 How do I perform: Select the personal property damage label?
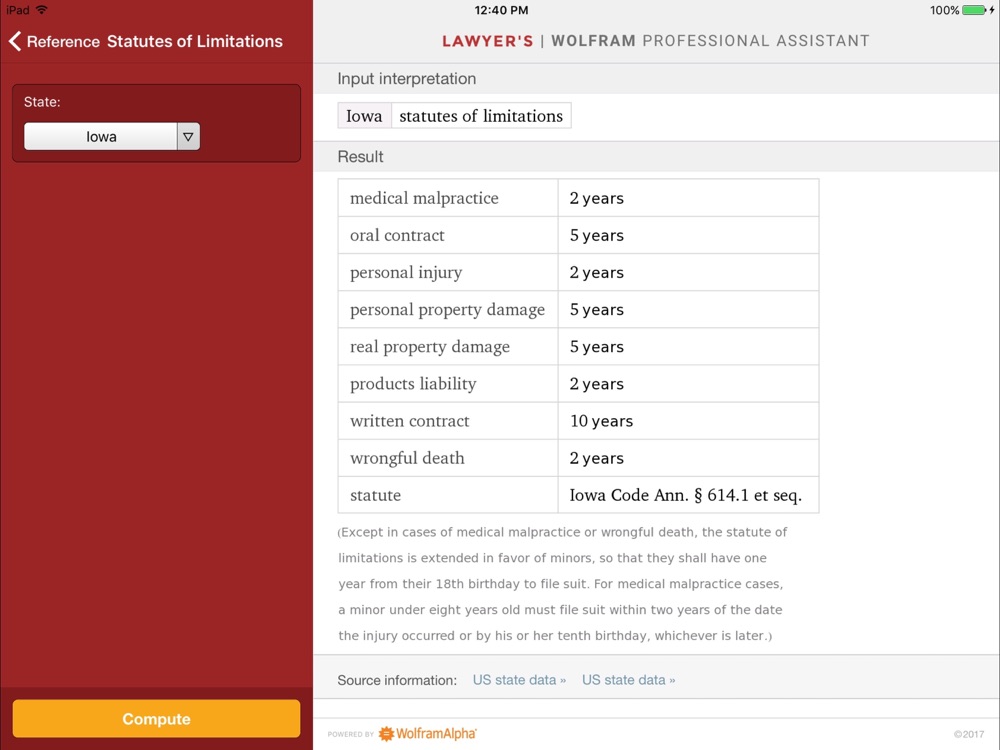pos(447,309)
